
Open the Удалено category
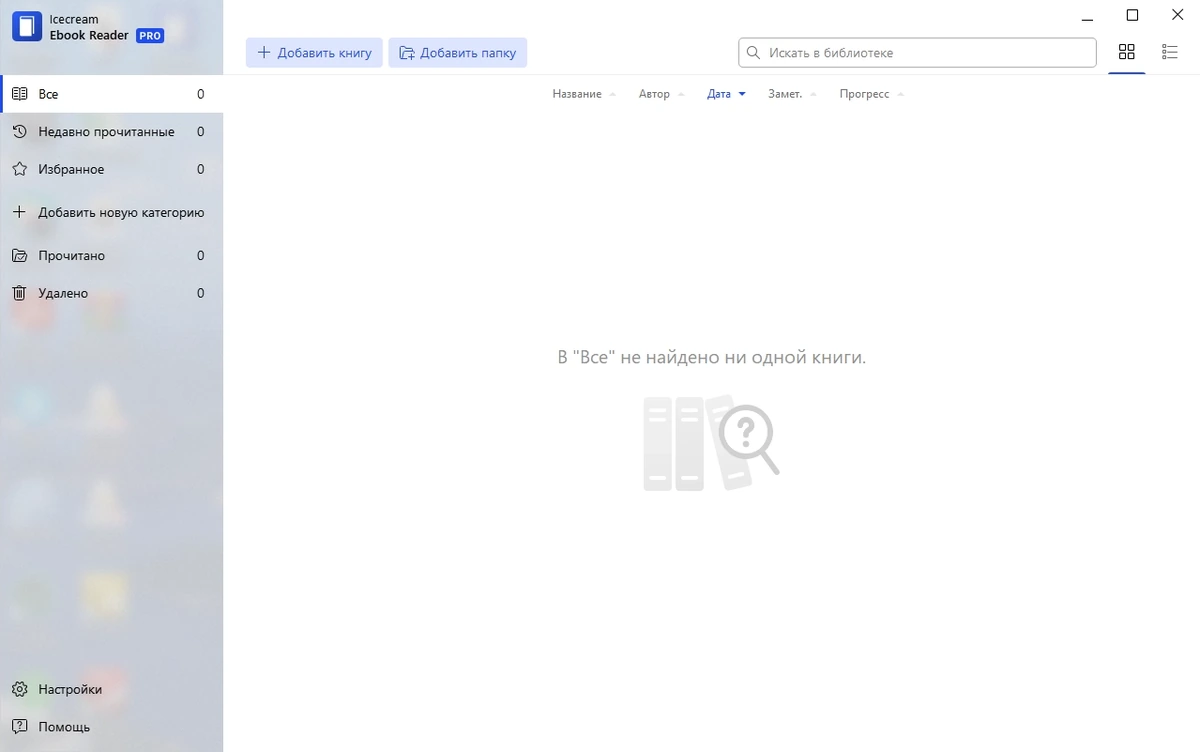point(112,293)
